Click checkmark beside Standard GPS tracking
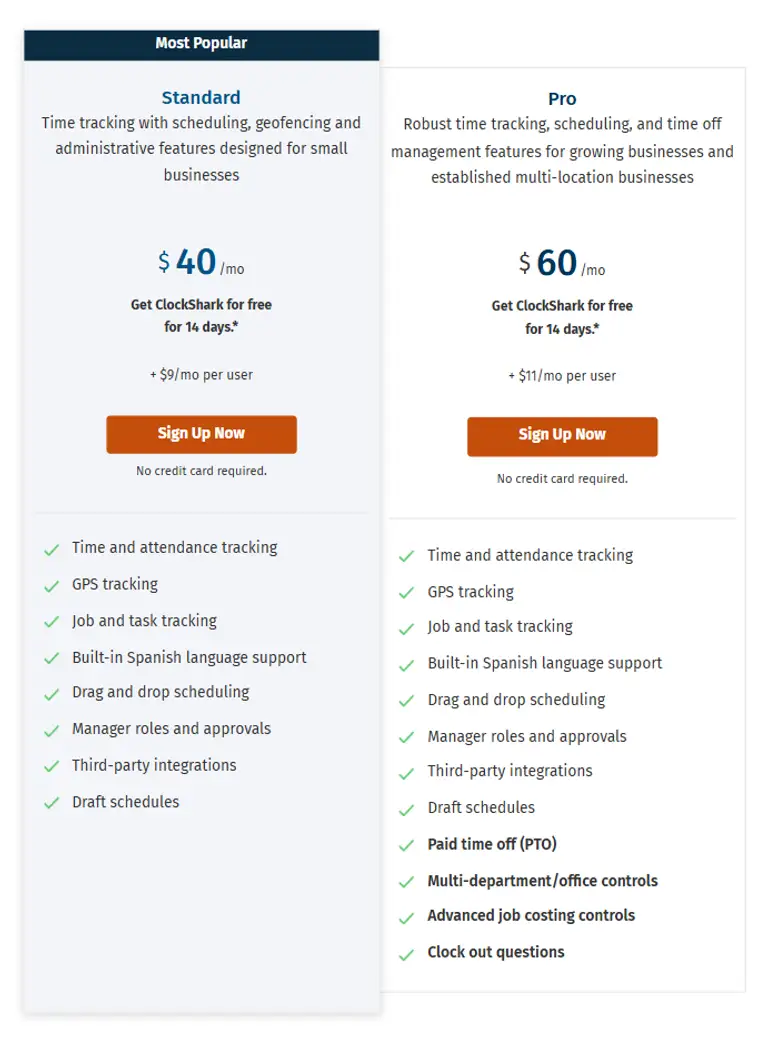The image size is (768, 1041). click(x=51, y=585)
